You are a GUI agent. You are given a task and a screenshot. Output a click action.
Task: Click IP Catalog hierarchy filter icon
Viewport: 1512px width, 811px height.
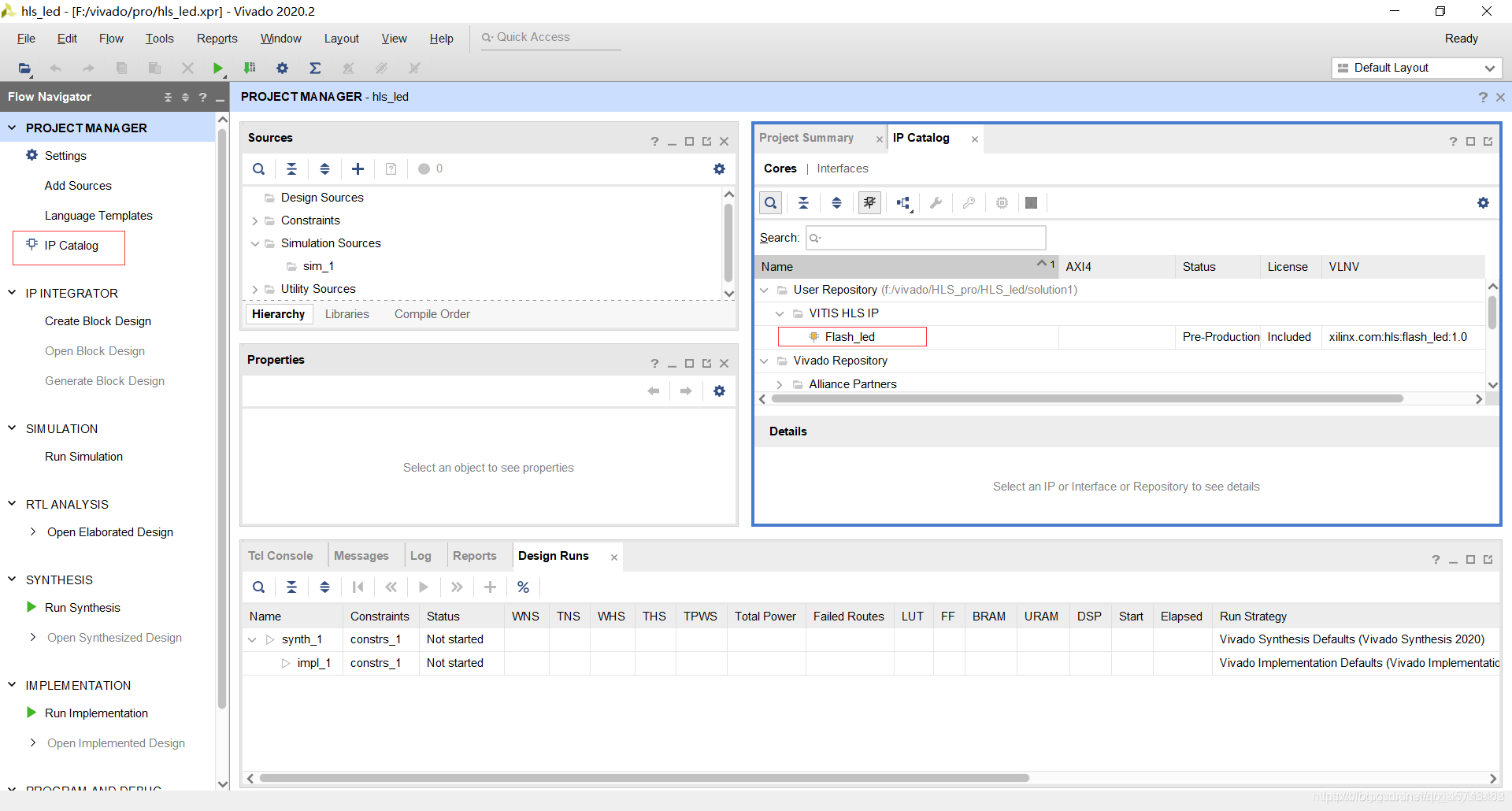903,203
